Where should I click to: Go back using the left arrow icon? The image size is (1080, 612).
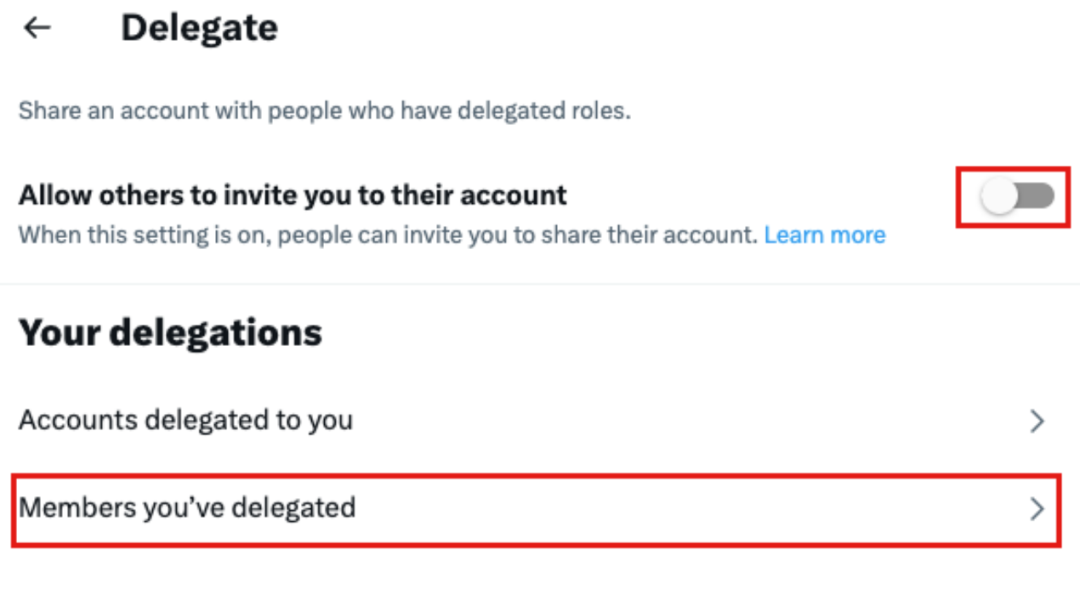(x=37, y=28)
